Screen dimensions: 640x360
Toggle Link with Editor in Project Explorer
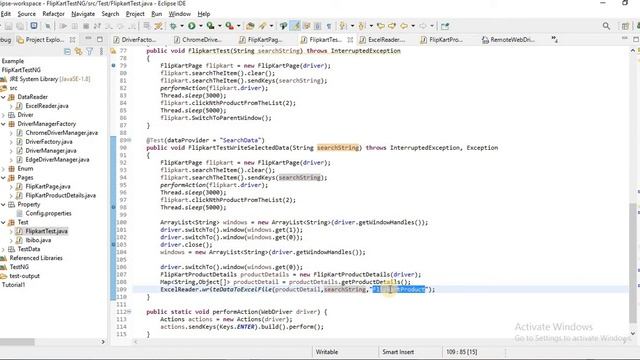[78, 51]
